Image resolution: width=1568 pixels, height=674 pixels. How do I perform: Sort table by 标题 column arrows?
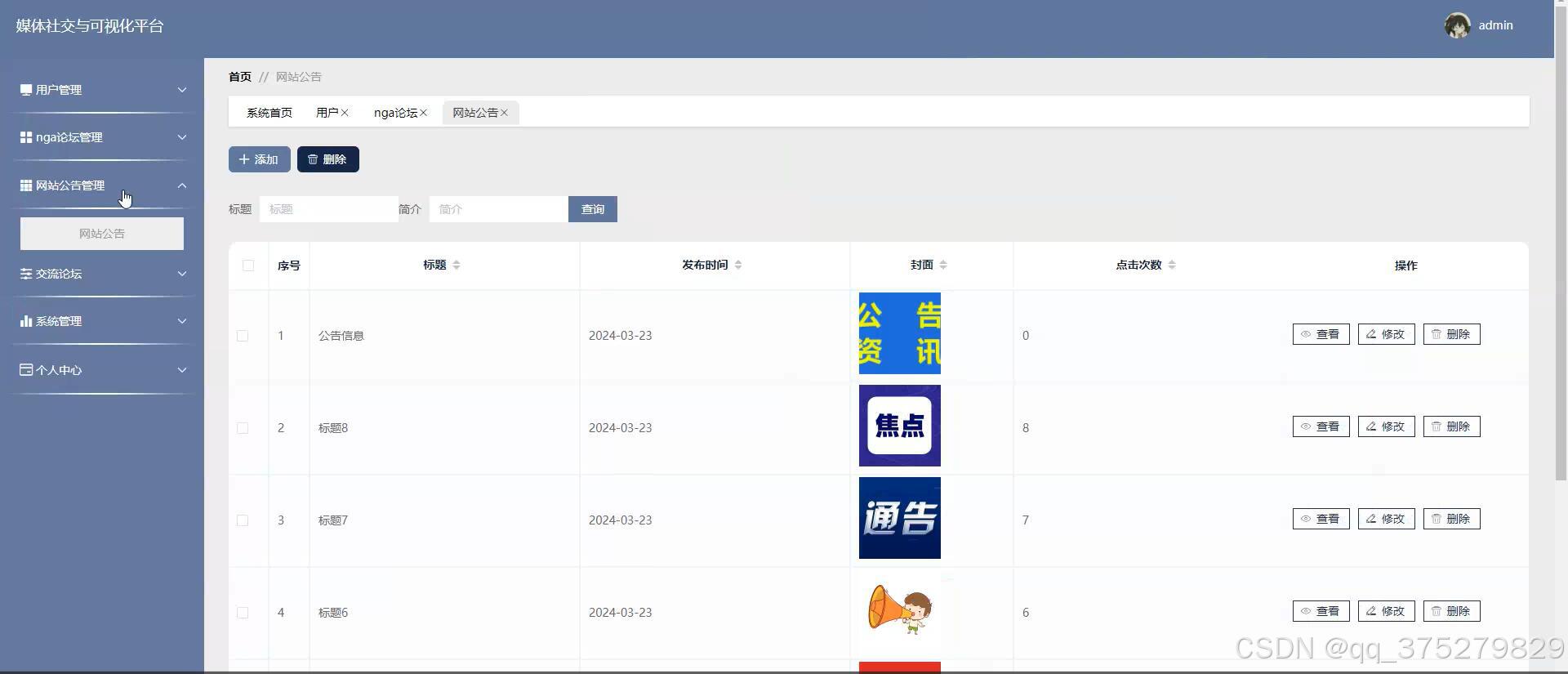pyautogui.click(x=457, y=265)
